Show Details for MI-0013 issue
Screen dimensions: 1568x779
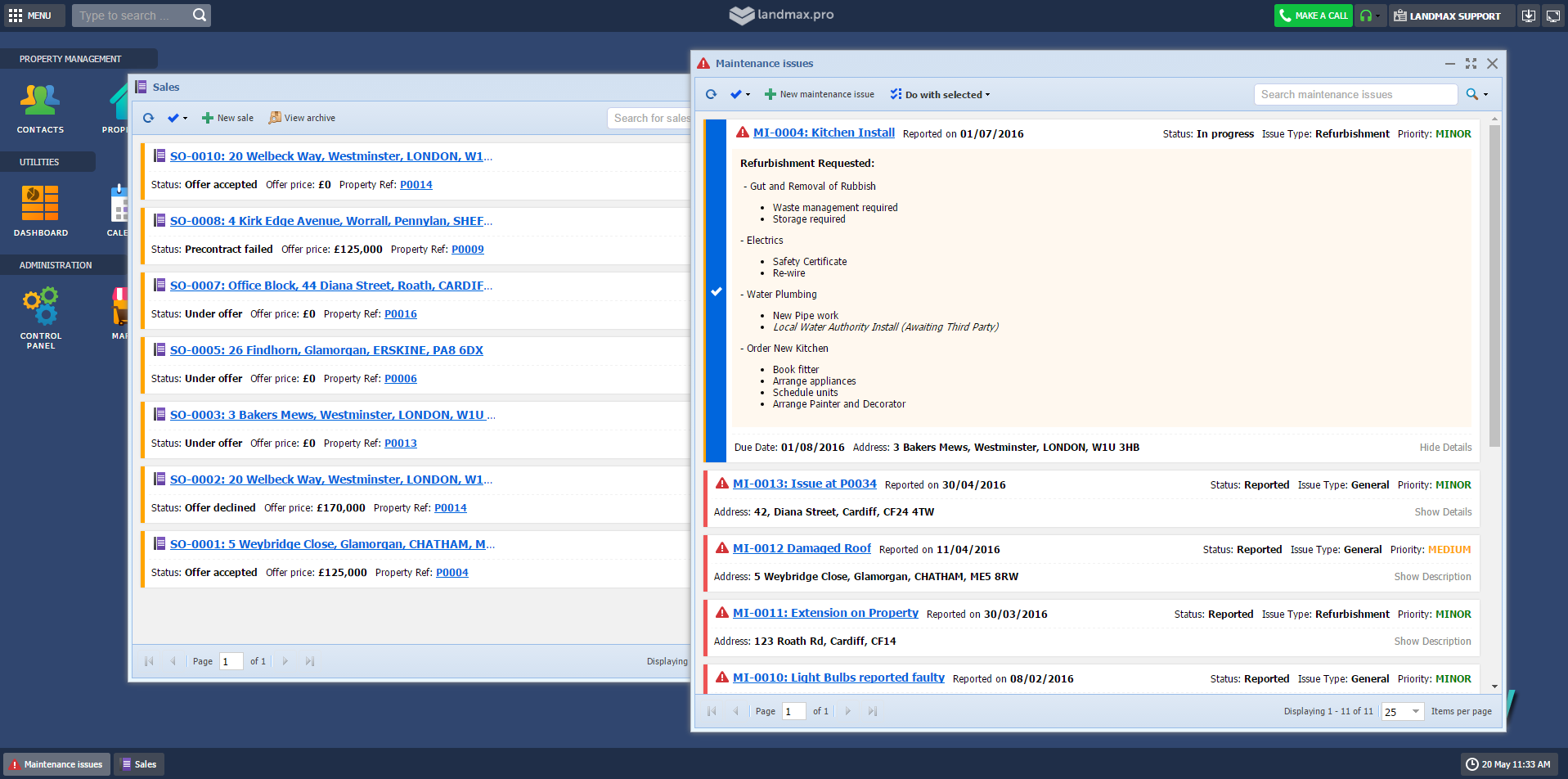(1443, 512)
